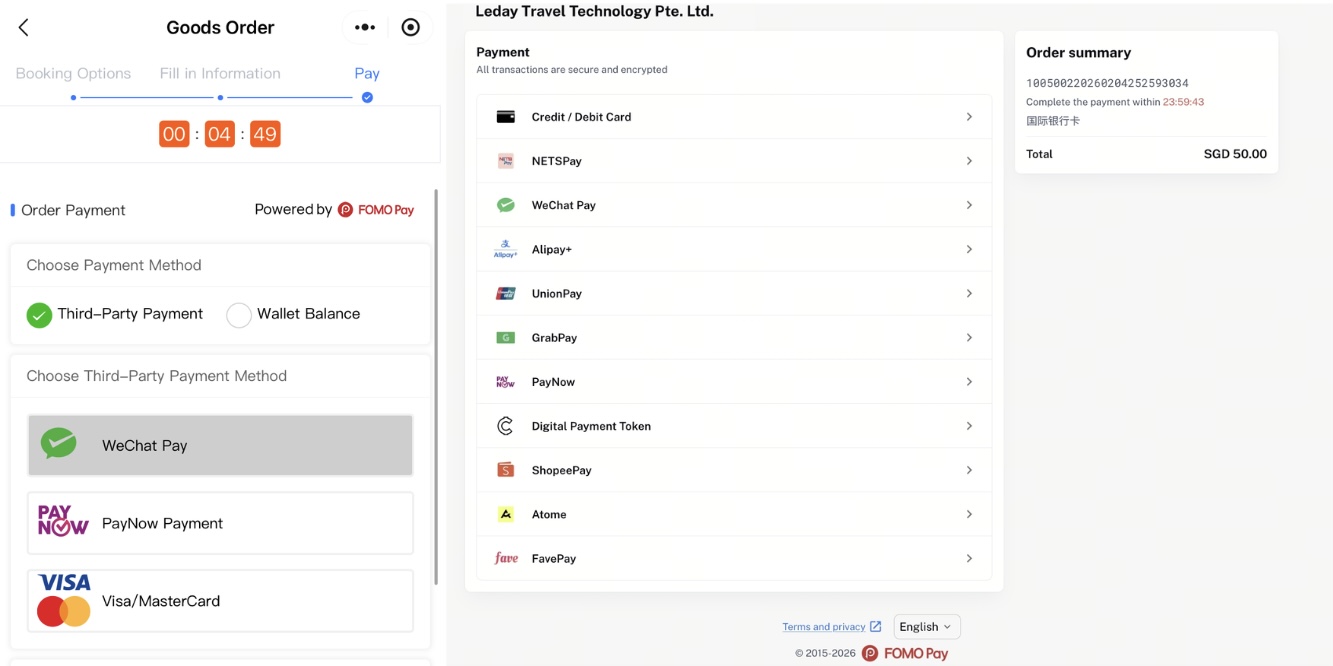Expand Credit / Debit Card chevron
Viewport: 1333px width, 666px height.
(969, 117)
